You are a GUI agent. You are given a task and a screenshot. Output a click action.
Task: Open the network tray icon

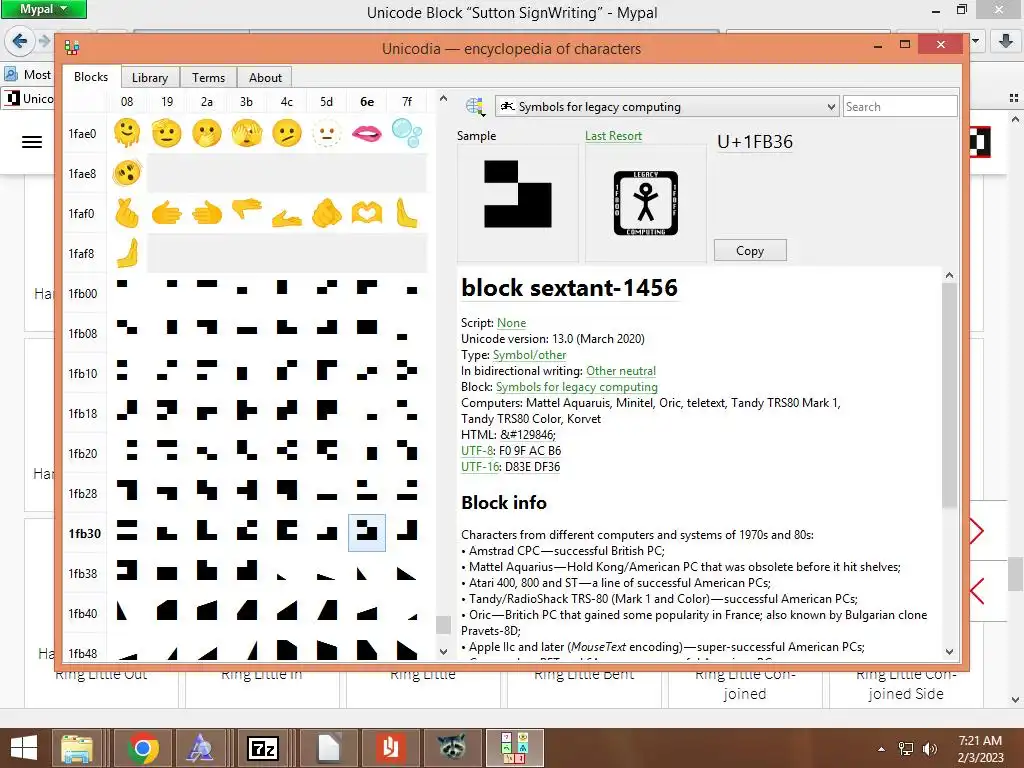point(906,748)
